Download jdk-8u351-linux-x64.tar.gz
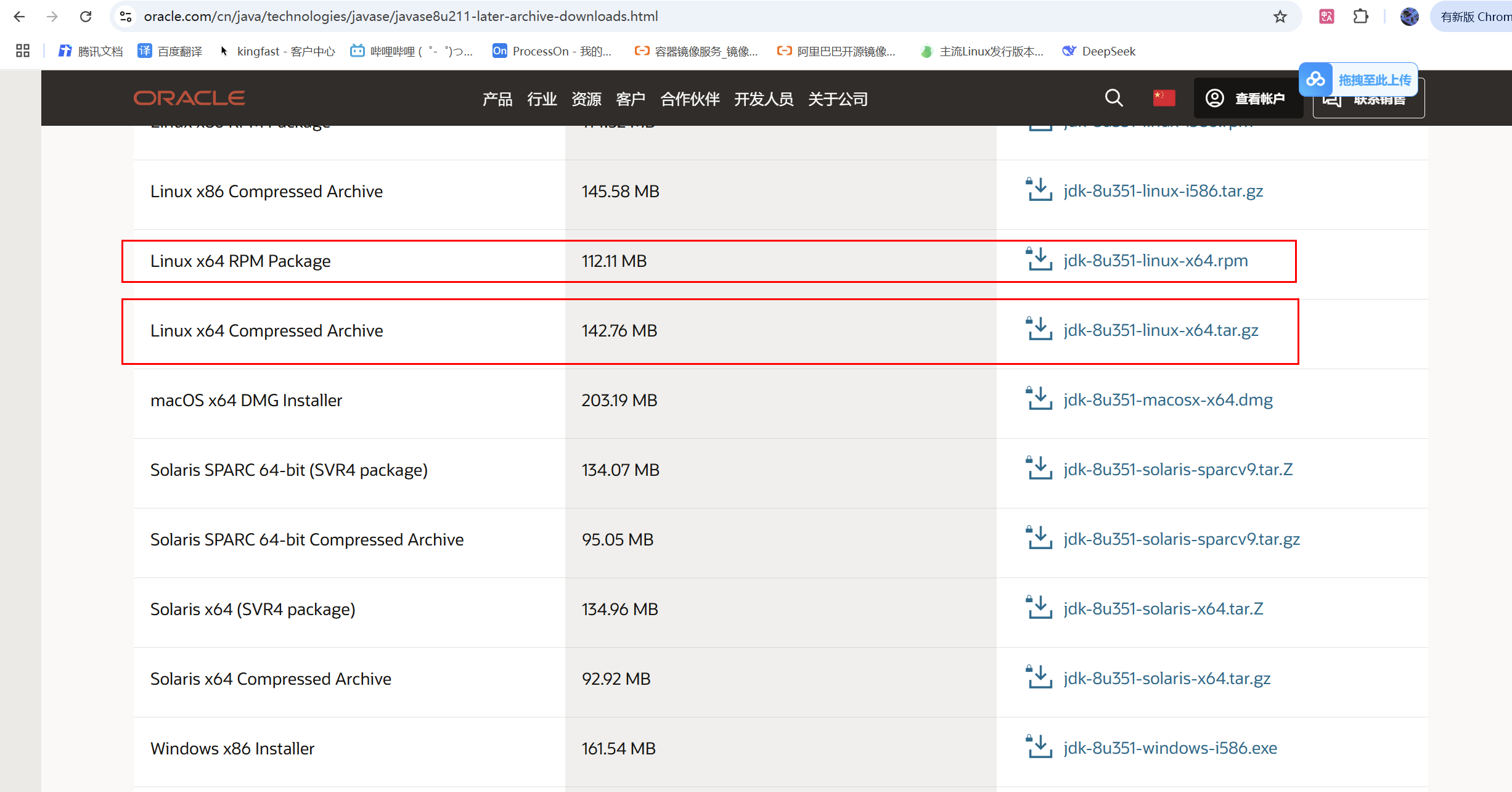 [x=1161, y=330]
